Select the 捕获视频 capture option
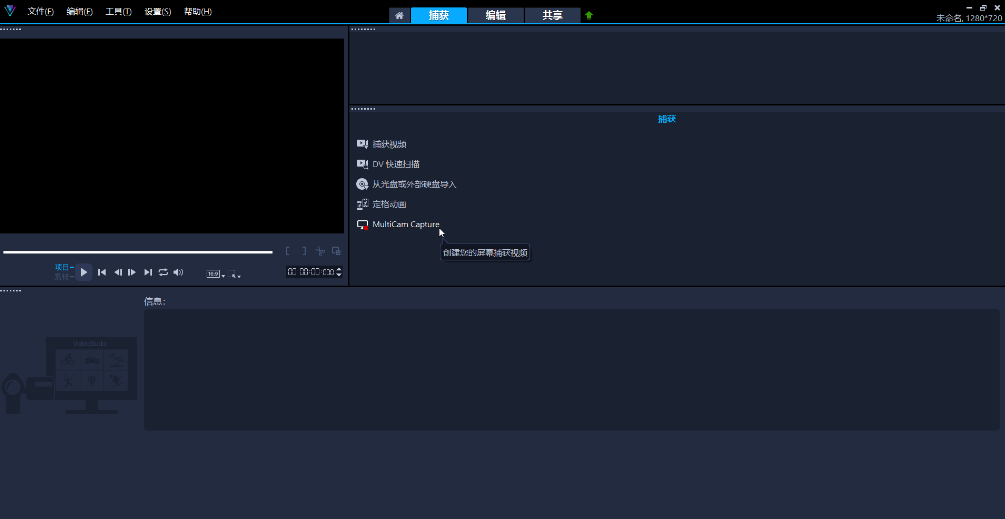The width and height of the screenshot is (1005, 519). coord(389,144)
